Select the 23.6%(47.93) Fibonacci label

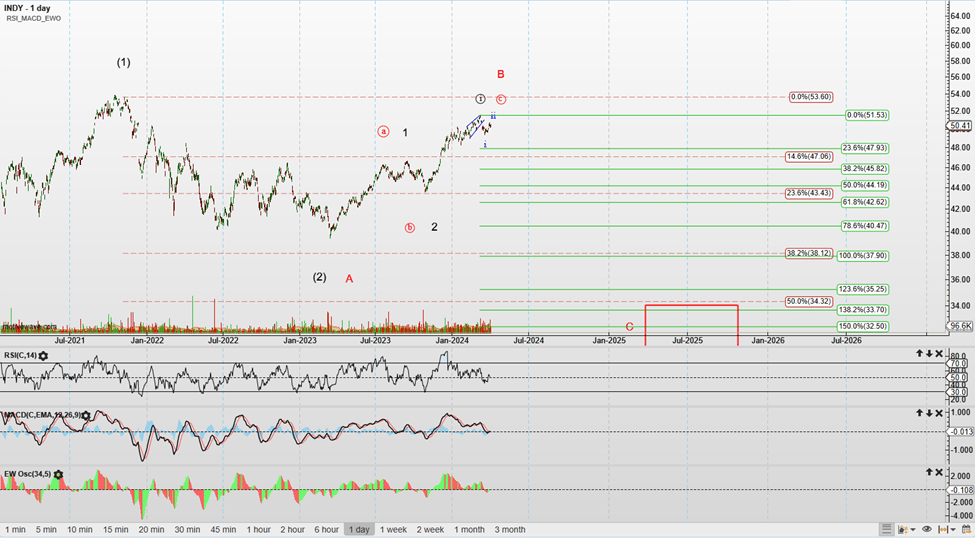(865, 148)
